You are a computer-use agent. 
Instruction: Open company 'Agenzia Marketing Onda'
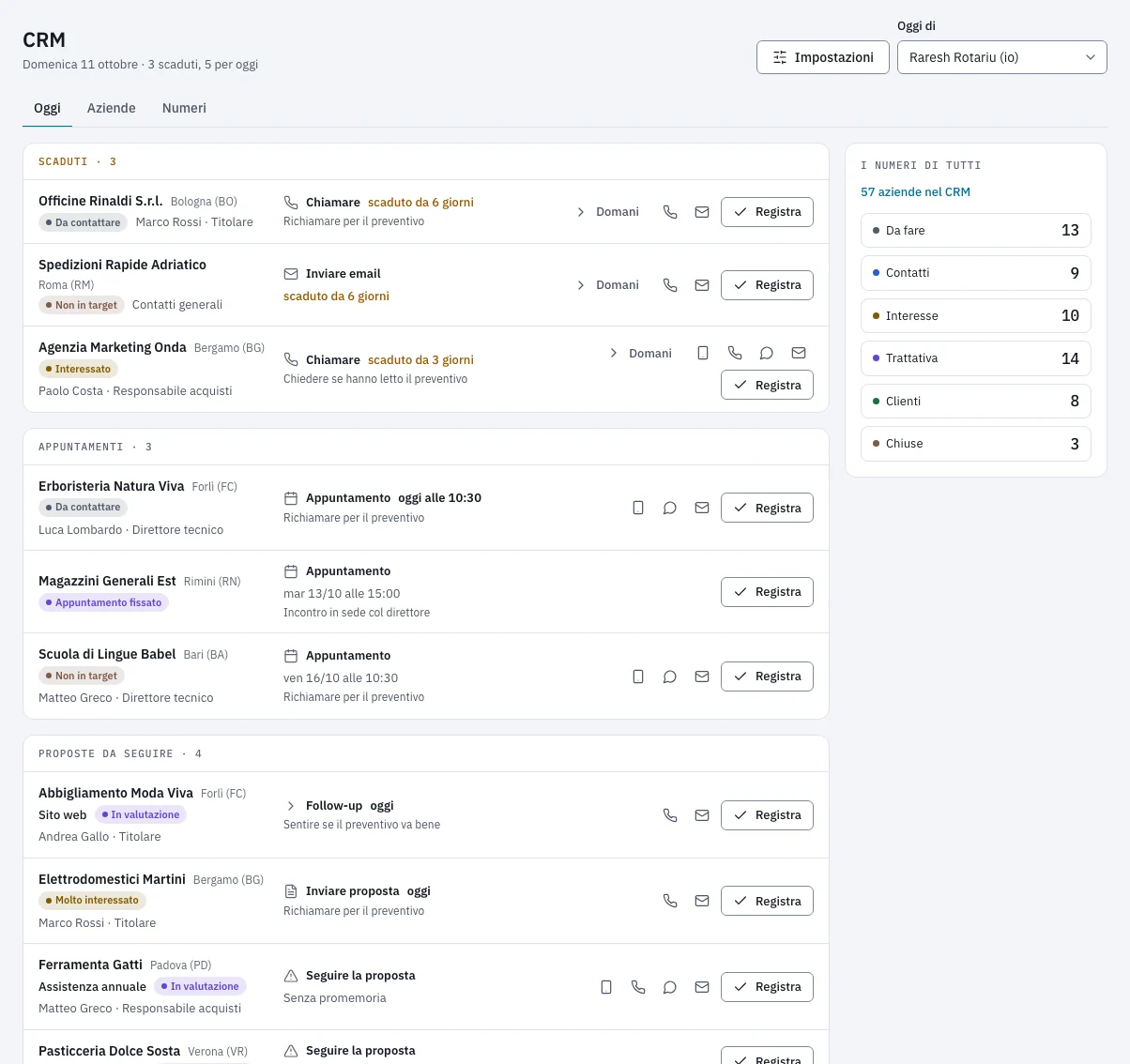[113, 347]
